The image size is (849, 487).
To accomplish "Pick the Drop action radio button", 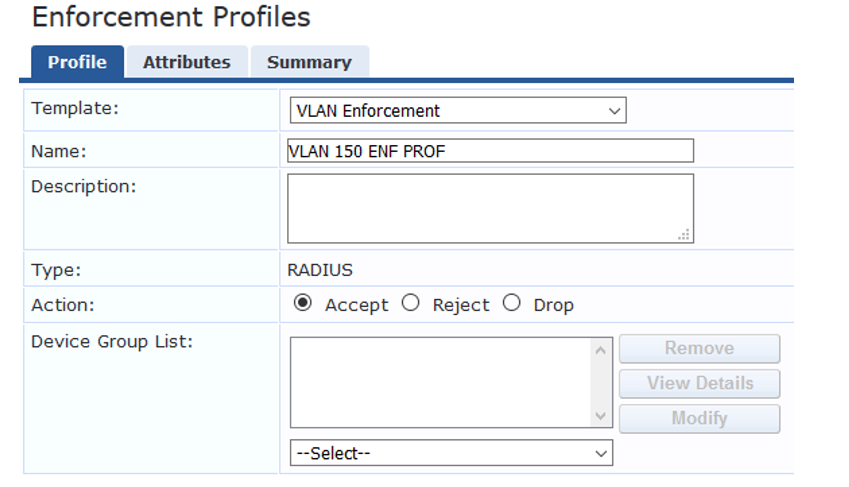I will click(x=512, y=304).
